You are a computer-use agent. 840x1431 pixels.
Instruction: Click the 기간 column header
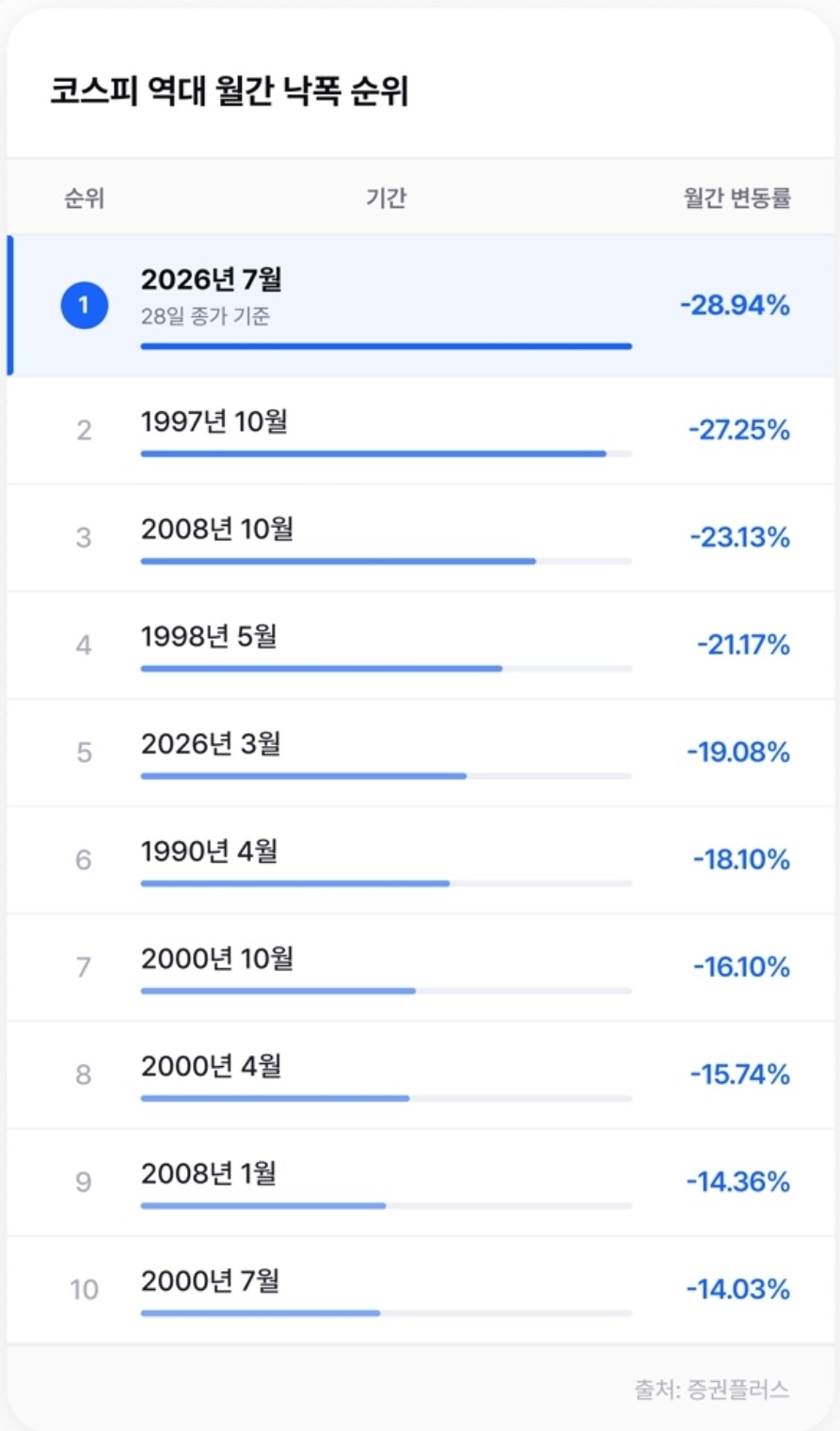pyautogui.click(x=386, y=198)
